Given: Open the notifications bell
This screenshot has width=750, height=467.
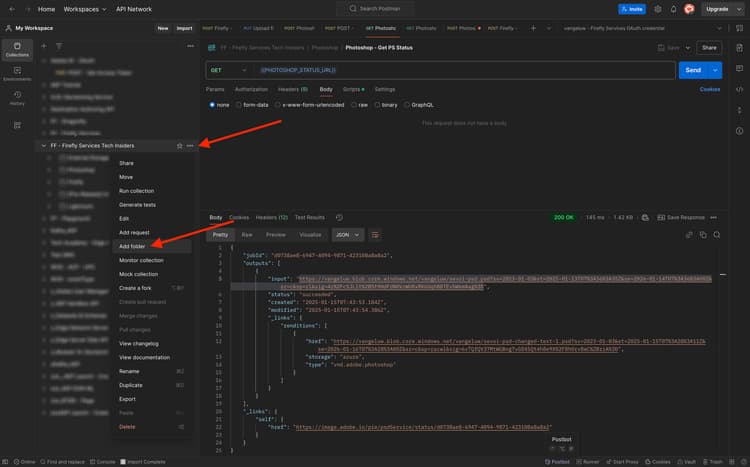Looking at the screenshot, I should coord(673,9).
